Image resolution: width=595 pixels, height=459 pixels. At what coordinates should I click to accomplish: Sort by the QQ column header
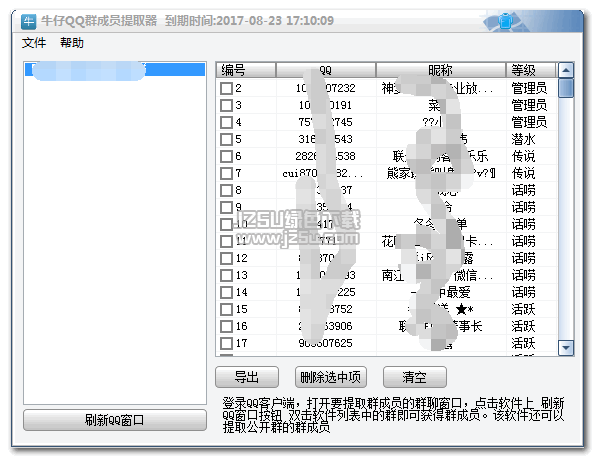[326, 70]
